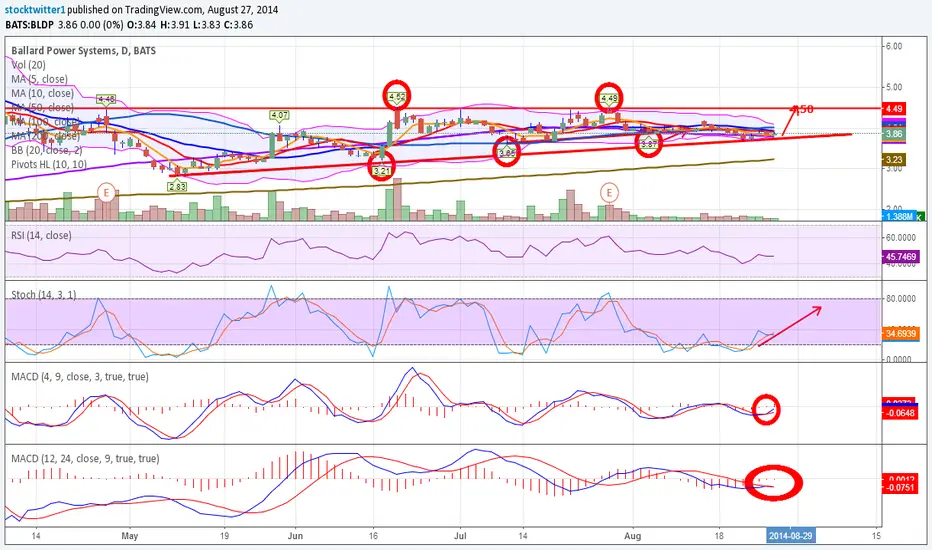932x550 pixels.
Task: Click the green icon beside the volume tag
Action: (921, 216)
